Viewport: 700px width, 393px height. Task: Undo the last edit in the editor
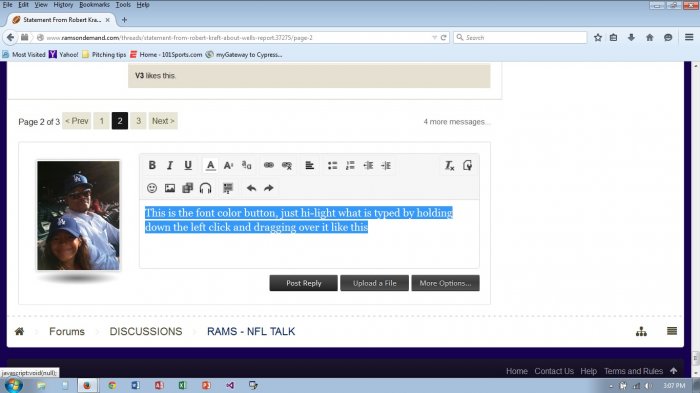click(251, 188)
